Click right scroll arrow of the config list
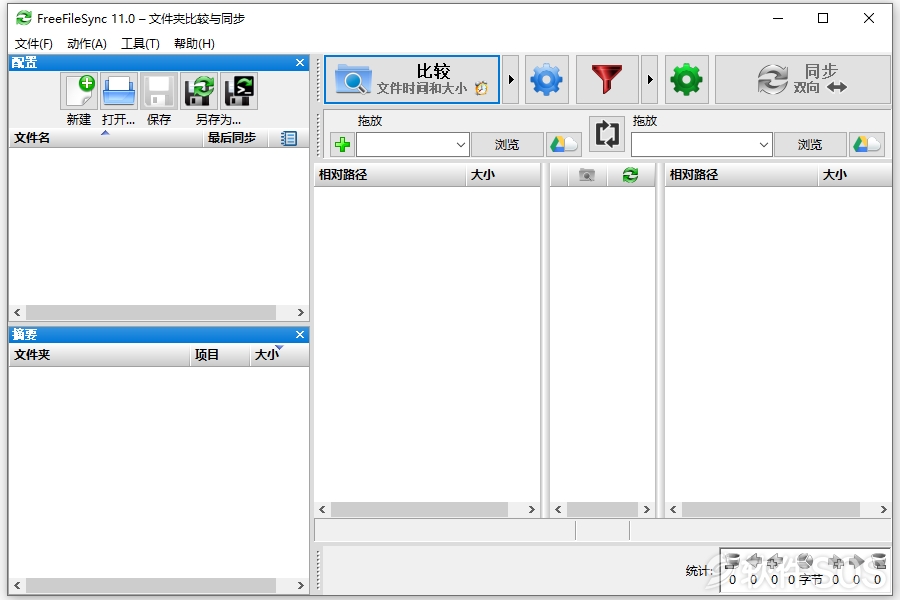 (x=300, y=312)
